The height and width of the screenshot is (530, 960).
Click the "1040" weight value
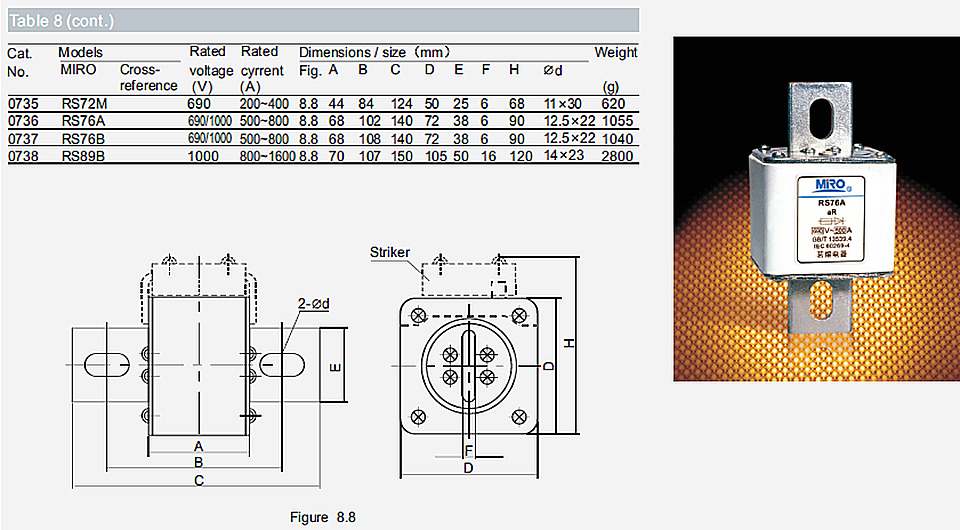tap(617, 138)
